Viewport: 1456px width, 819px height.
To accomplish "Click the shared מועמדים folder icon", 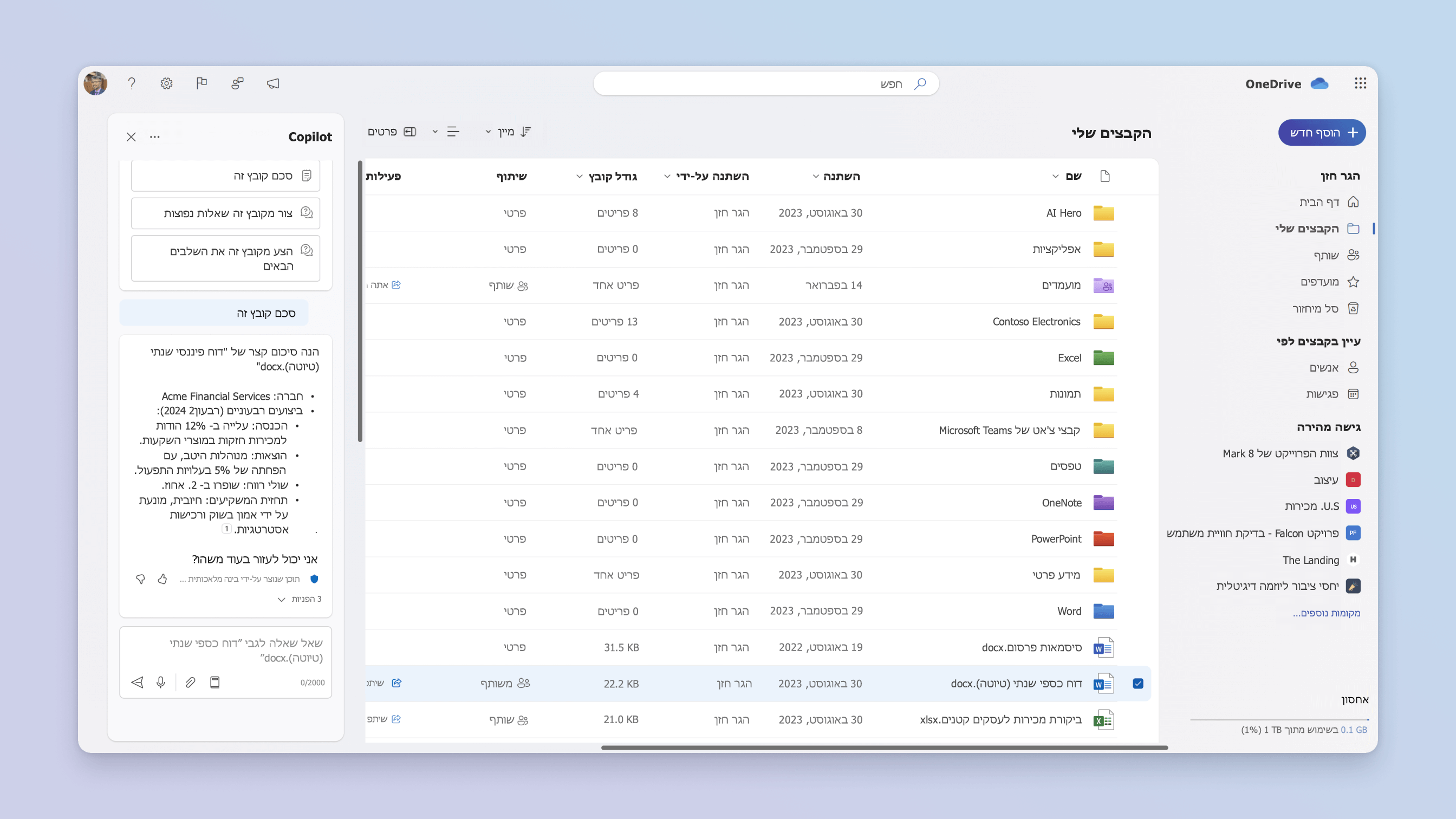I will pos(1104,285).
